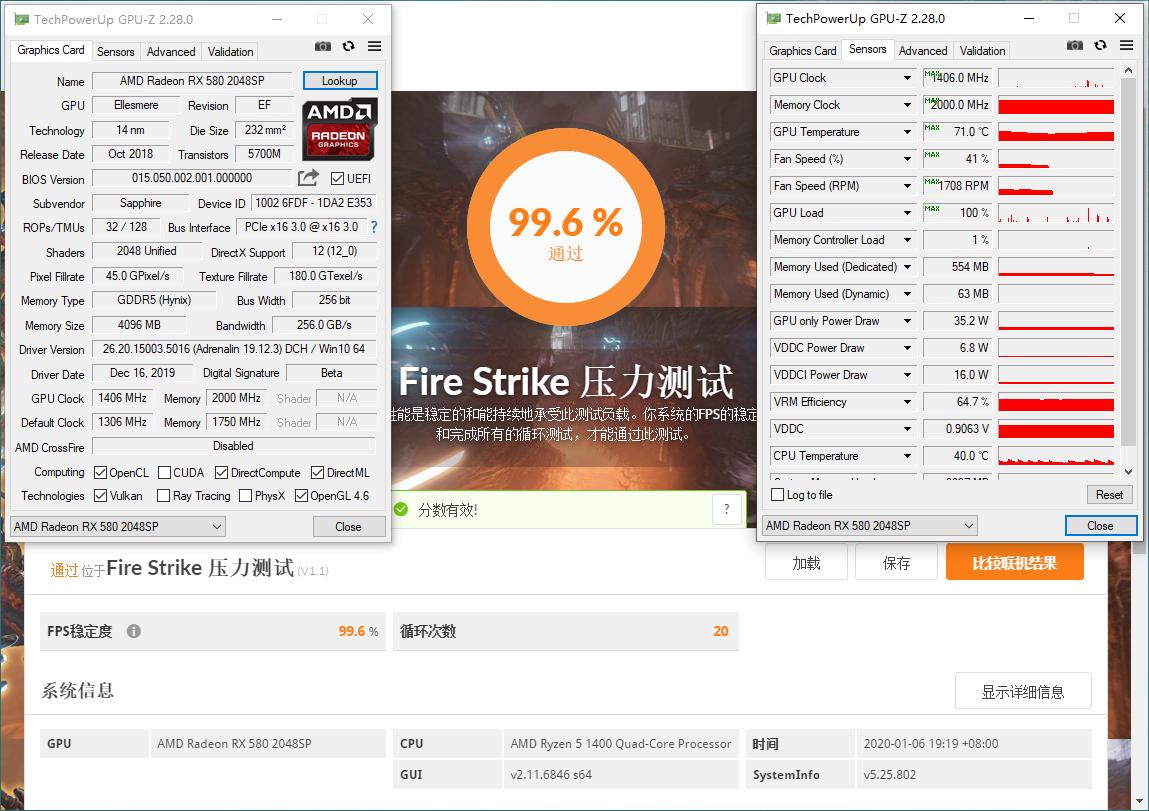Click the GPU Load activity graph
Screen dimensions: 1149x811
click(1055, 212)
